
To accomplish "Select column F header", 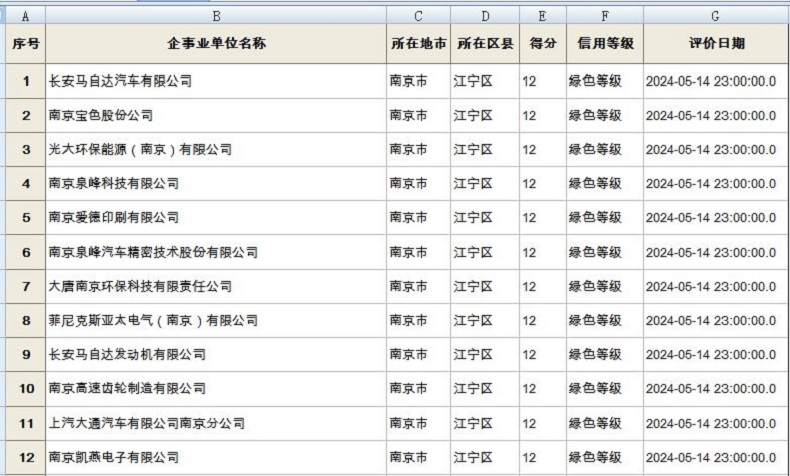I will pyautogui.click(x=605, y=16).
